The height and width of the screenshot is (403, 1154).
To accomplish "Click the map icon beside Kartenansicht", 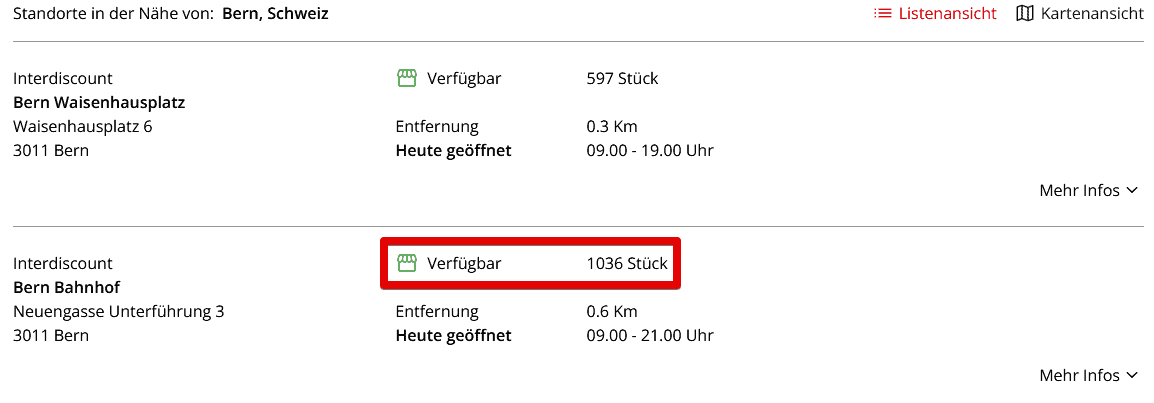I will coord(1024,14).
